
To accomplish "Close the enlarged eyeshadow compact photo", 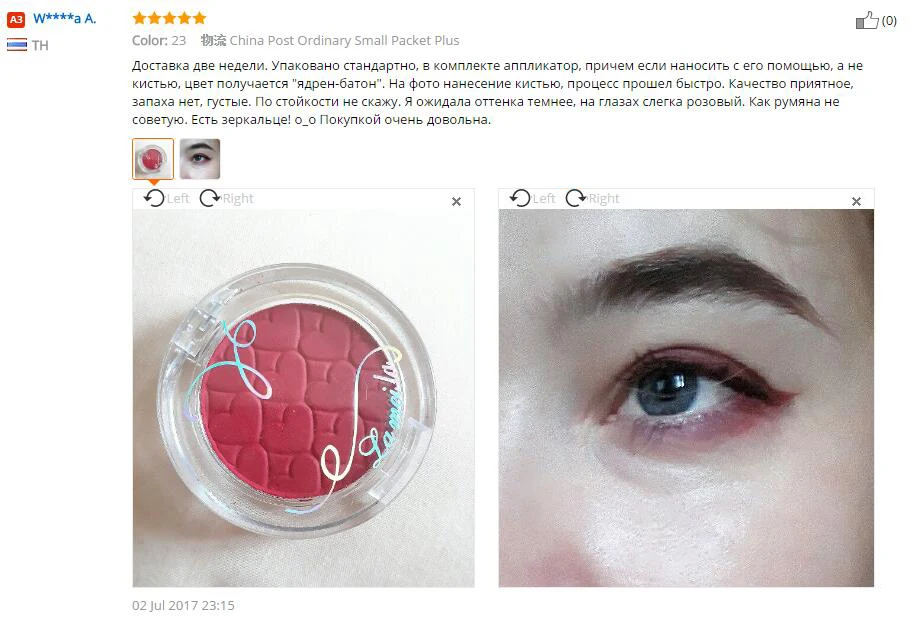I will tap(457, 202).
